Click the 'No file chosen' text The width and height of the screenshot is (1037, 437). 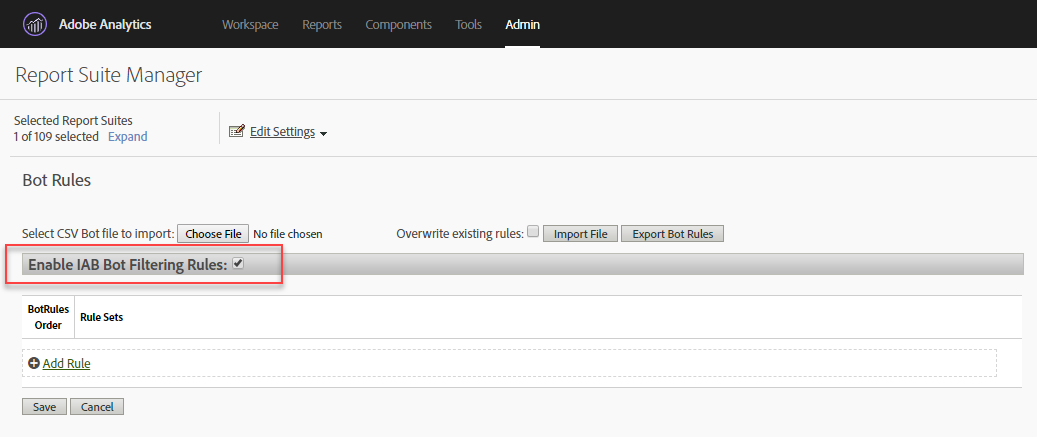click(x=288, y=233)
